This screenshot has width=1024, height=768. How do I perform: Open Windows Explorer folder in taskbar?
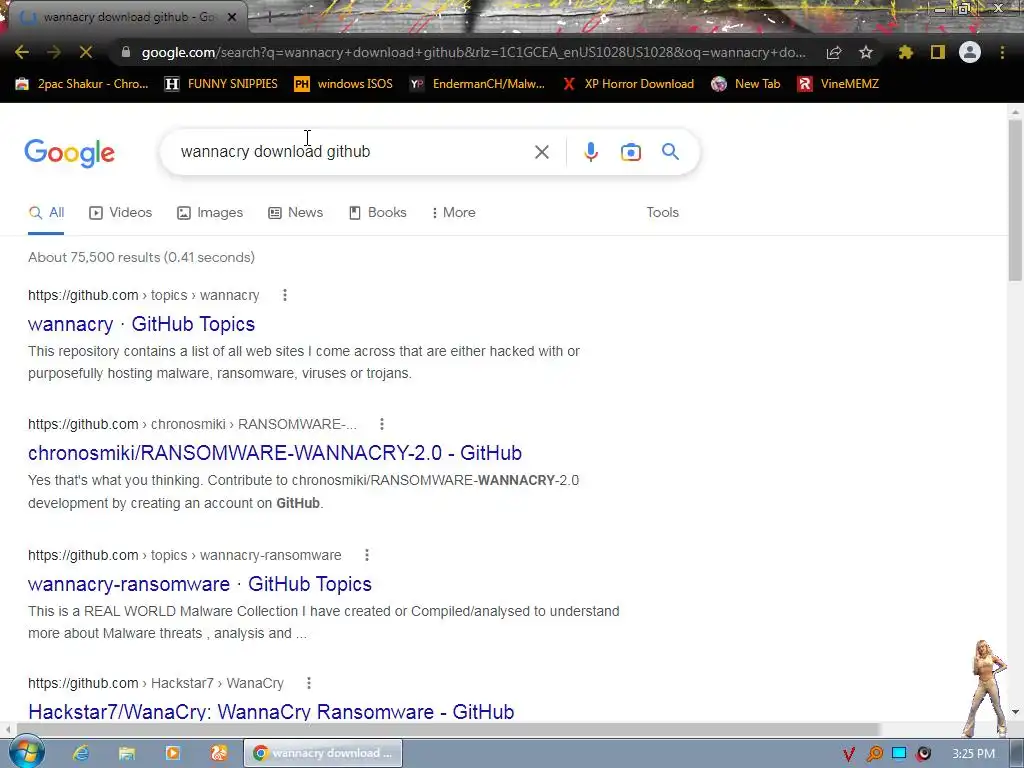(x=127, y=753)
